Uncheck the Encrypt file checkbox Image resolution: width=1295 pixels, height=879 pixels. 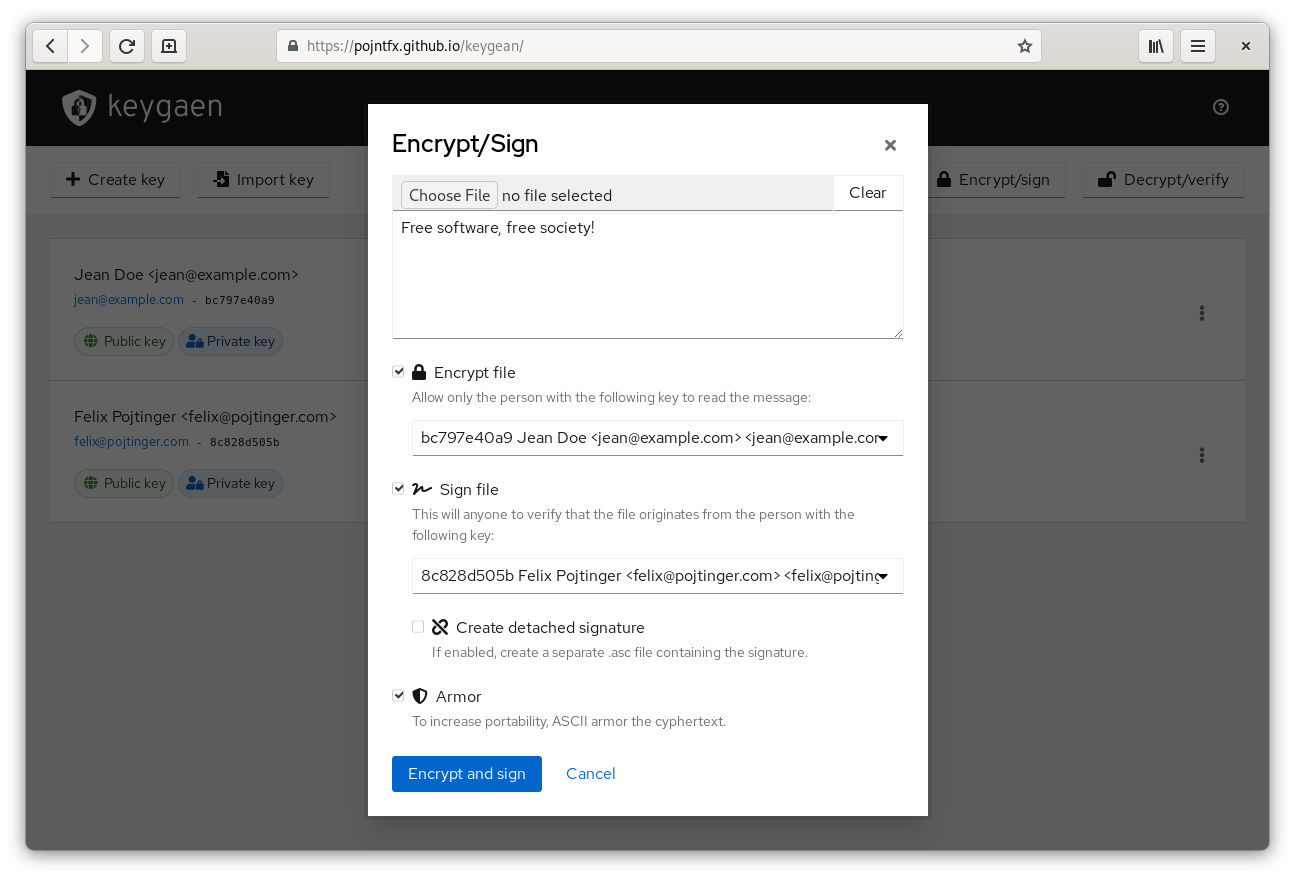click(399, 372)
